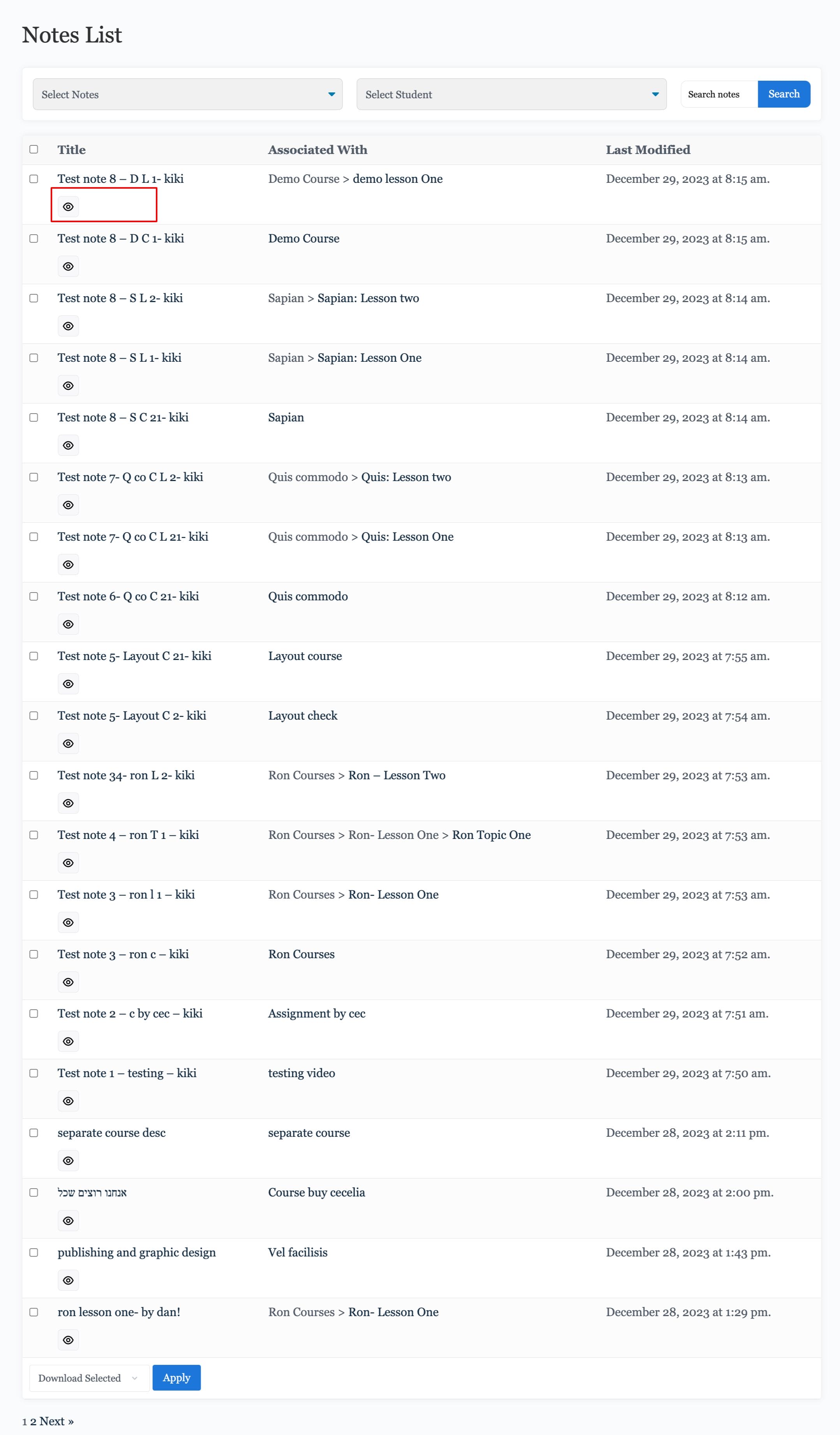840x1435 pixels.
Task: Open 'demo lesson One' associated link
Action: 397,179
